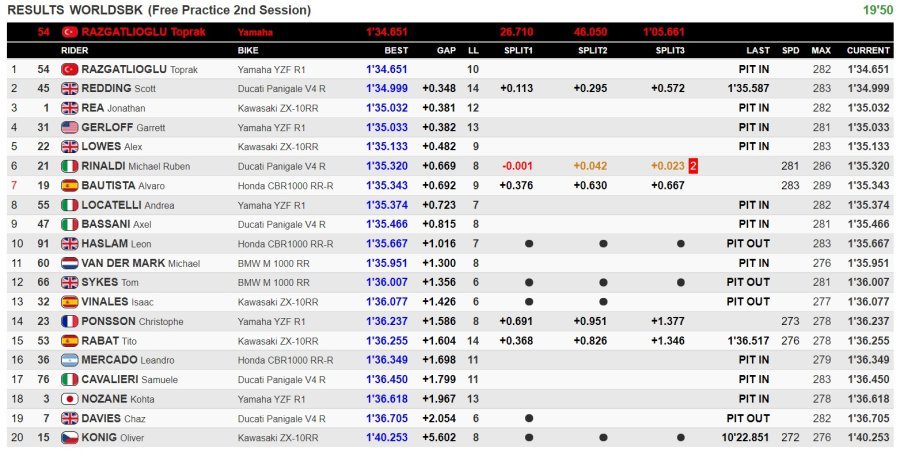This screenshot has height=455, width=900.
Task: Click the gap +5.602 in KONIG's row
Action: coord(439,438)
